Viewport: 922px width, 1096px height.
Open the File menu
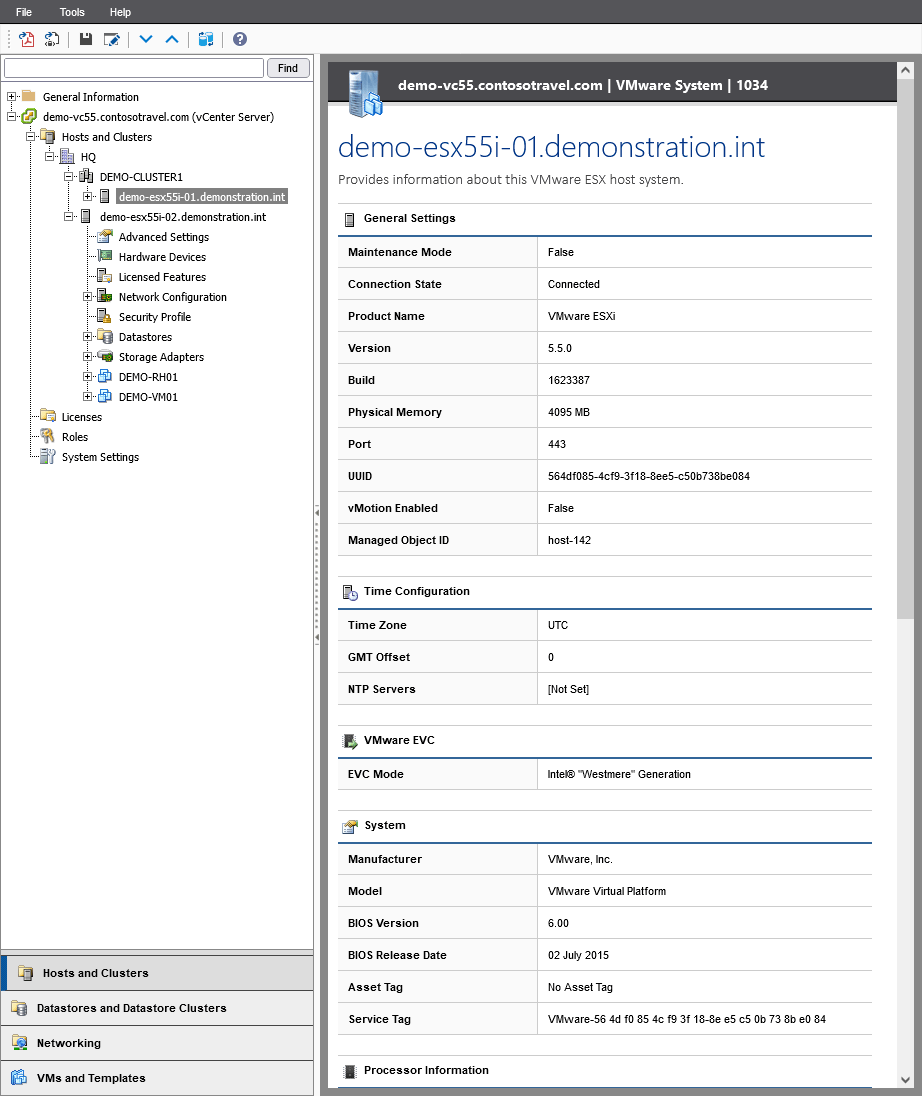[24, 12]
